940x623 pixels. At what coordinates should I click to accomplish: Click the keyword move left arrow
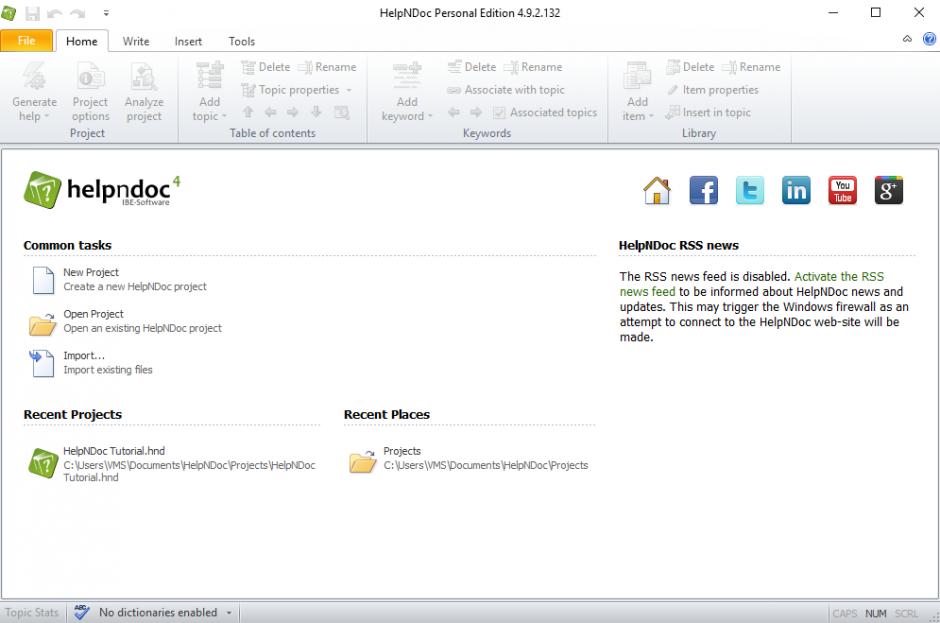pos(454,112)
